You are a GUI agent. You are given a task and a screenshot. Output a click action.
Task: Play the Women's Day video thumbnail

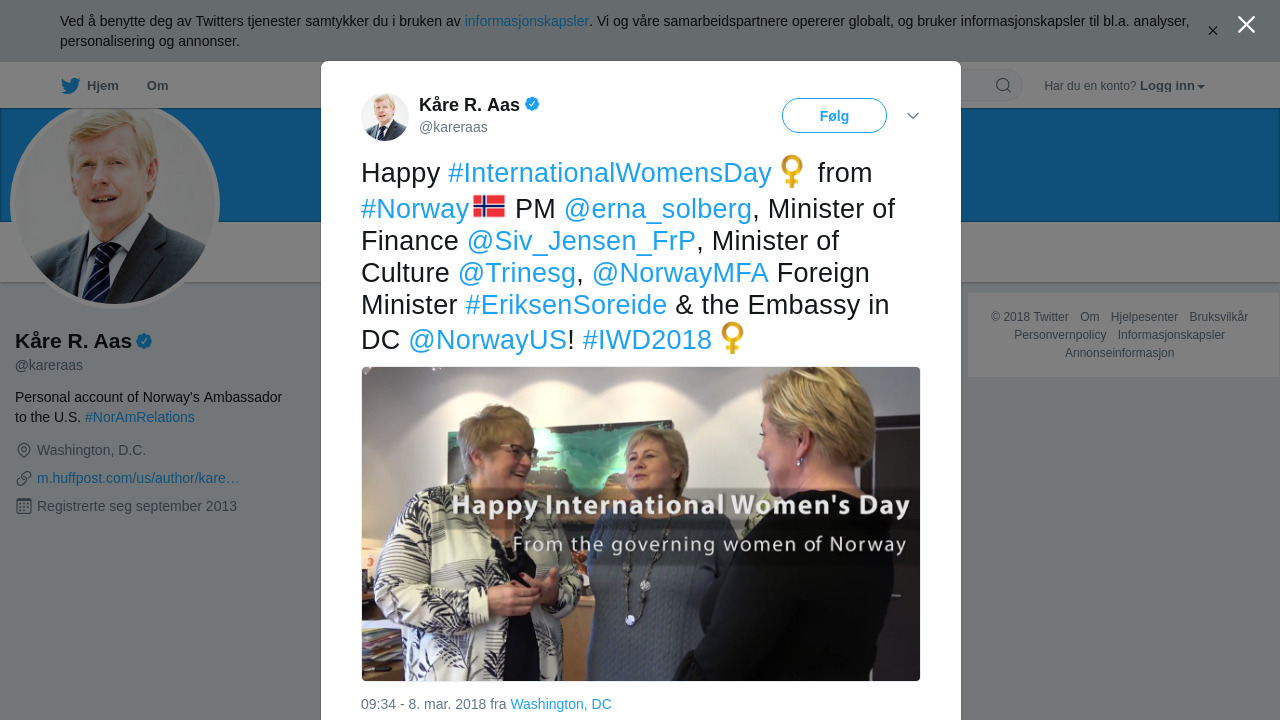(640, 524)
